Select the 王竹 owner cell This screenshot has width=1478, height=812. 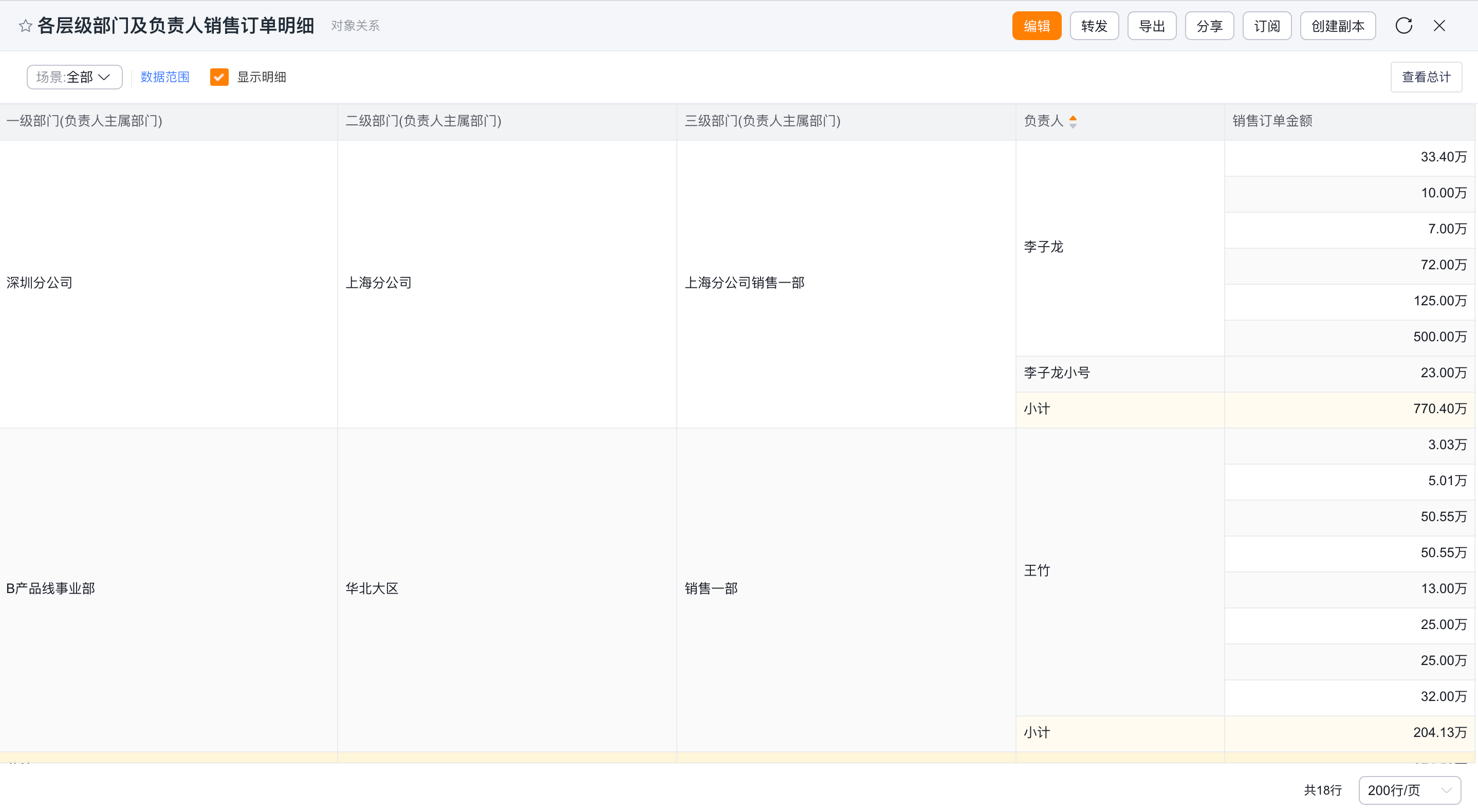[x=1120, y=571]
